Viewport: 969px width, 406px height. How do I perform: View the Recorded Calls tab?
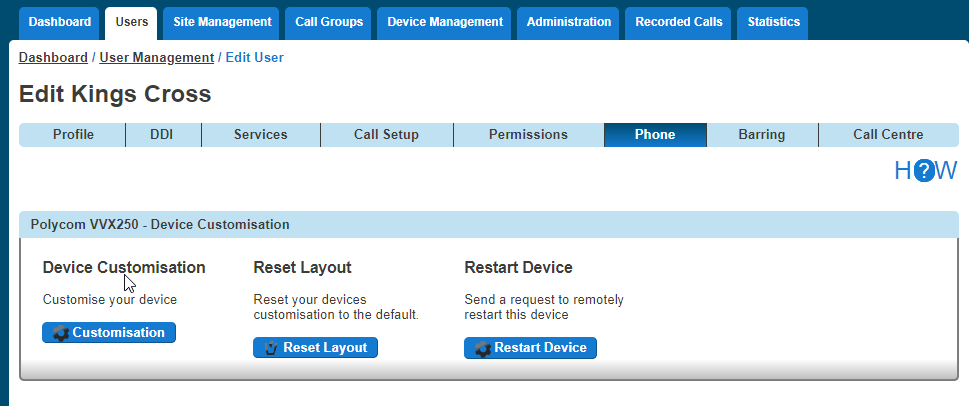tap(679, 22)
